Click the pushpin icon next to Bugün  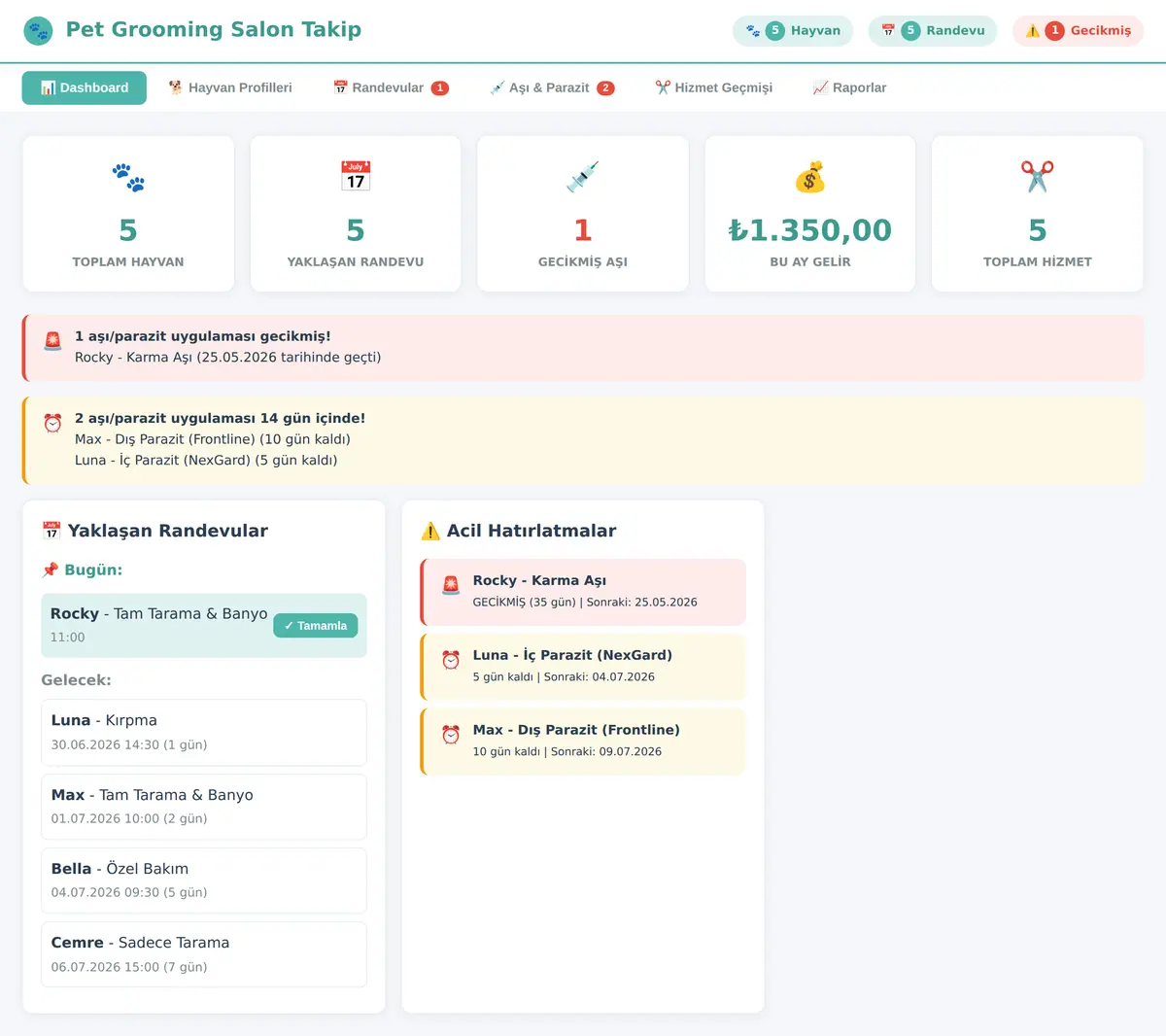(x=51, y=570)
